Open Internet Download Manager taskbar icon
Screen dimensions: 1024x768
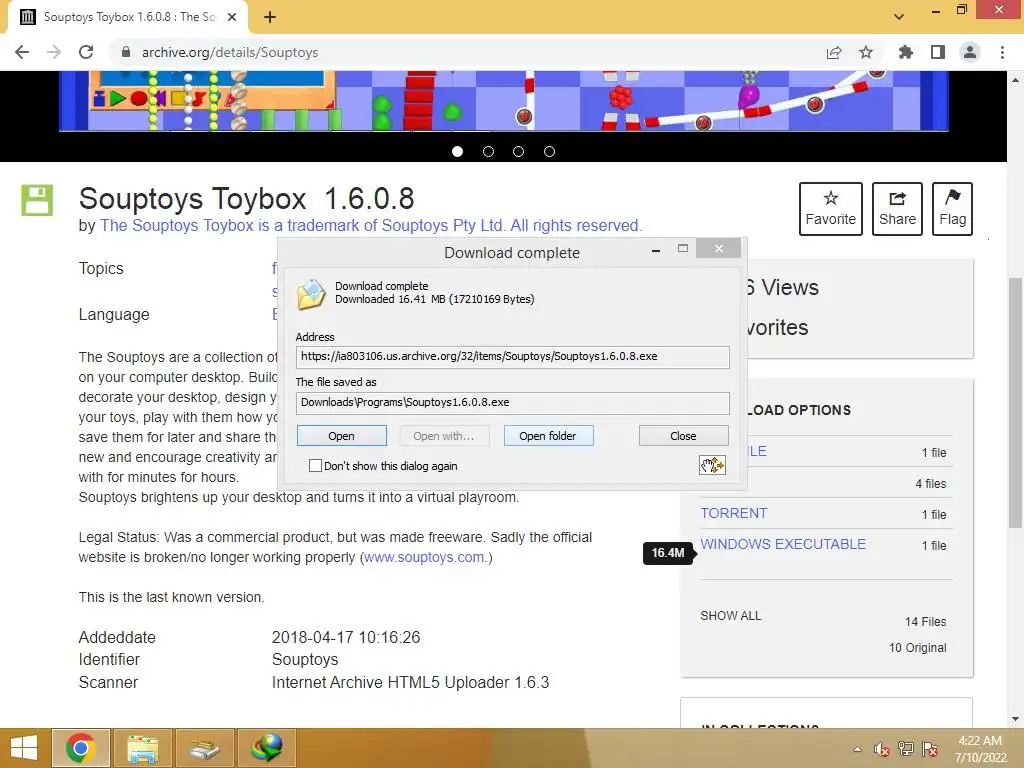[267, 748]
